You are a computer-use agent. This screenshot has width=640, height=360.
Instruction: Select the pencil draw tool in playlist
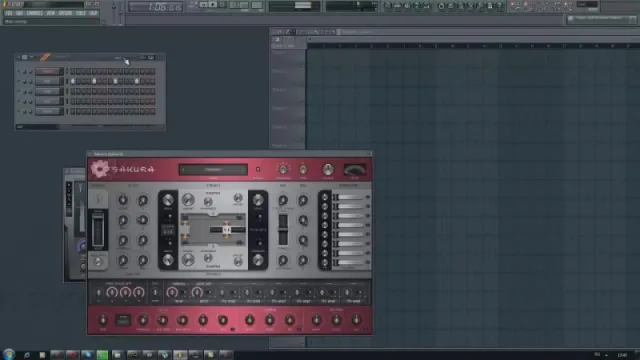(x=287, y=32)
